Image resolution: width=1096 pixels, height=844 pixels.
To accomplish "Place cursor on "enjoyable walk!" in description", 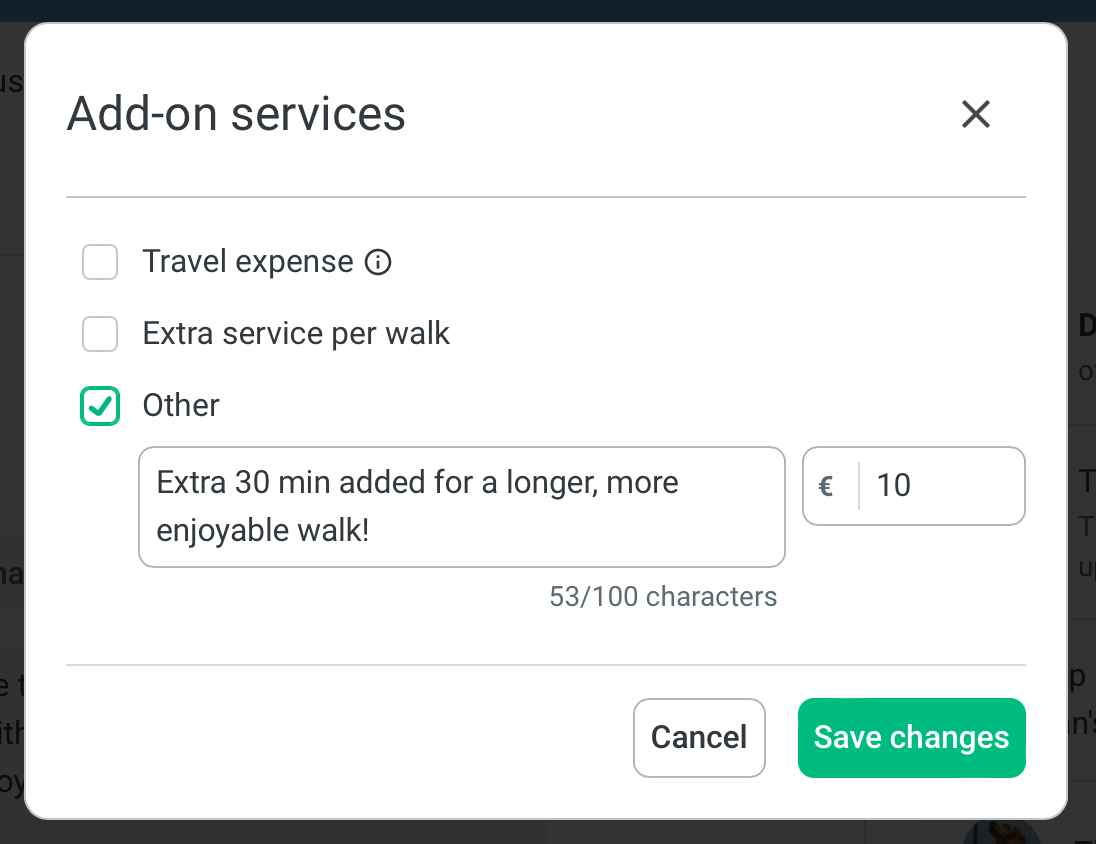I will 263,530.
